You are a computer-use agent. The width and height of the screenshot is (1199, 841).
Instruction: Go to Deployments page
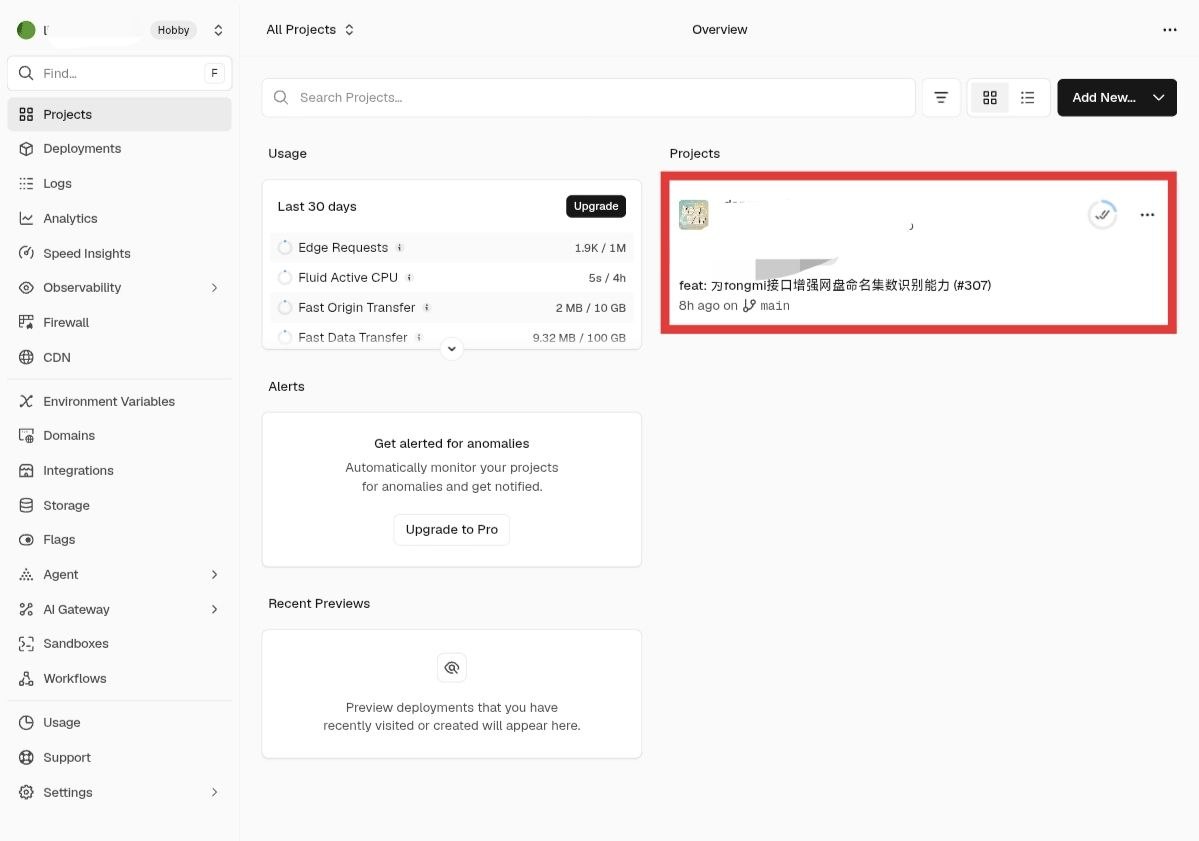tap(119, 148)
